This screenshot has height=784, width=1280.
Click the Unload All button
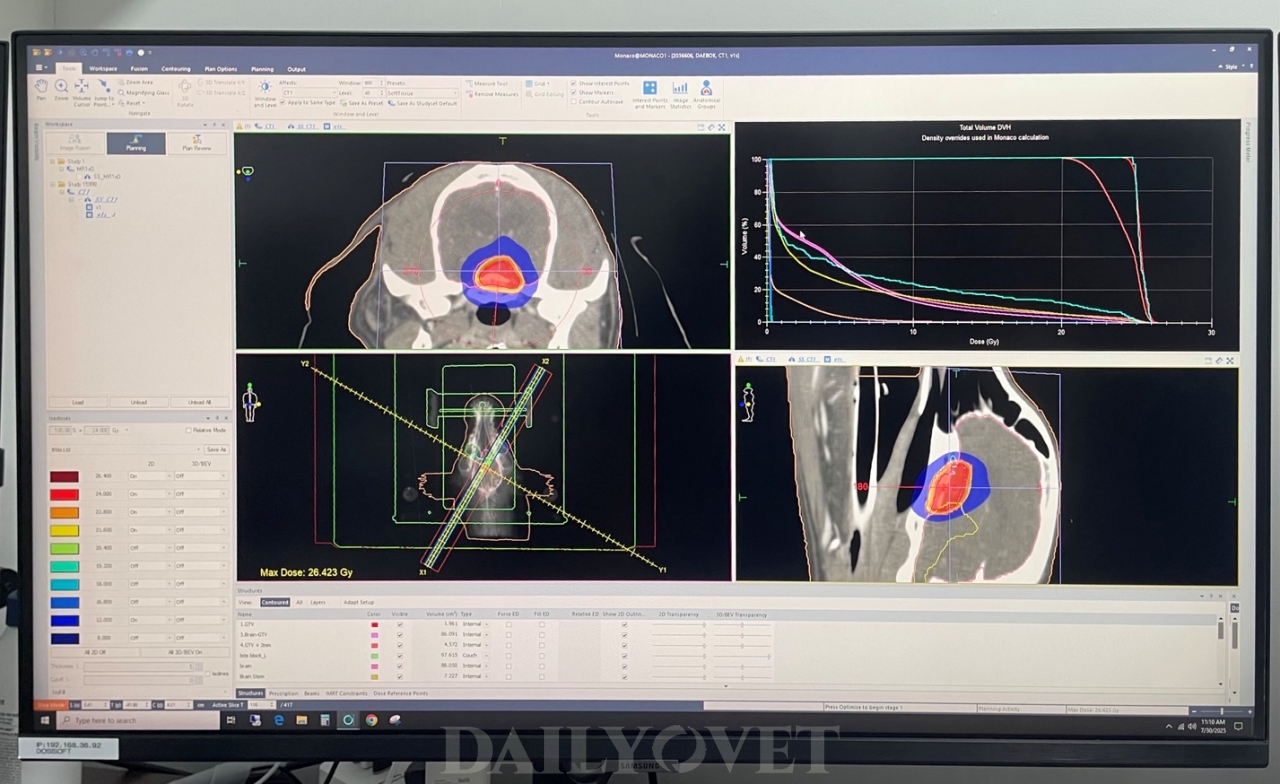coord(201,402)
